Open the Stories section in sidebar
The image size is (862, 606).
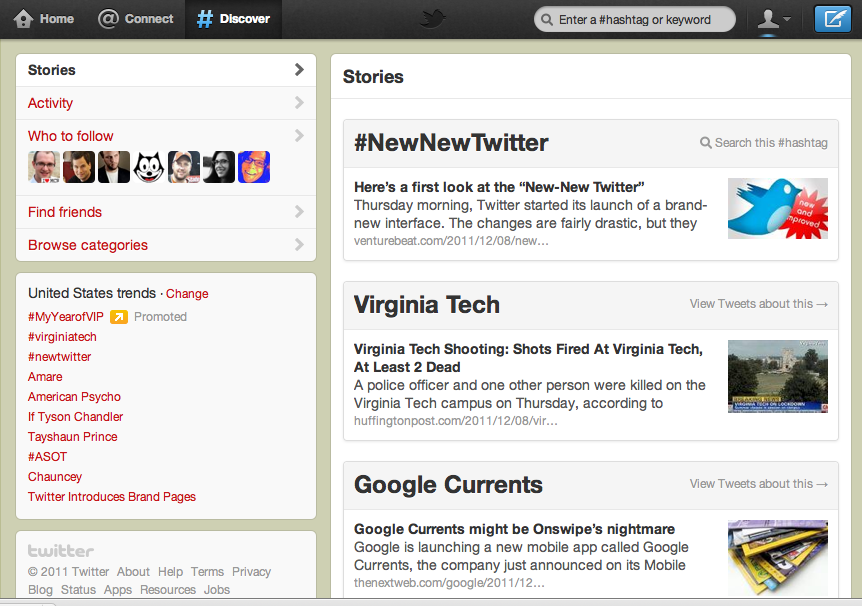coord(166,70)
